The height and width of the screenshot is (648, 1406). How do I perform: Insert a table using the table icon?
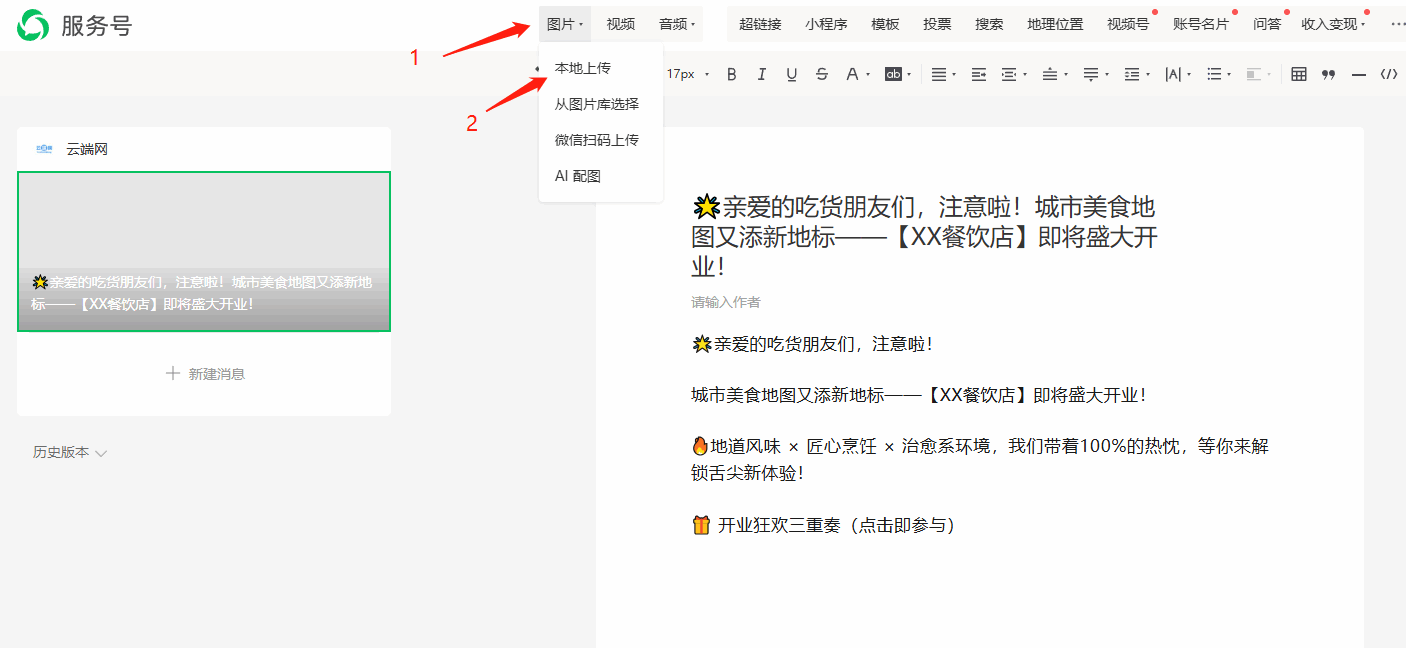click(1299, 74)
